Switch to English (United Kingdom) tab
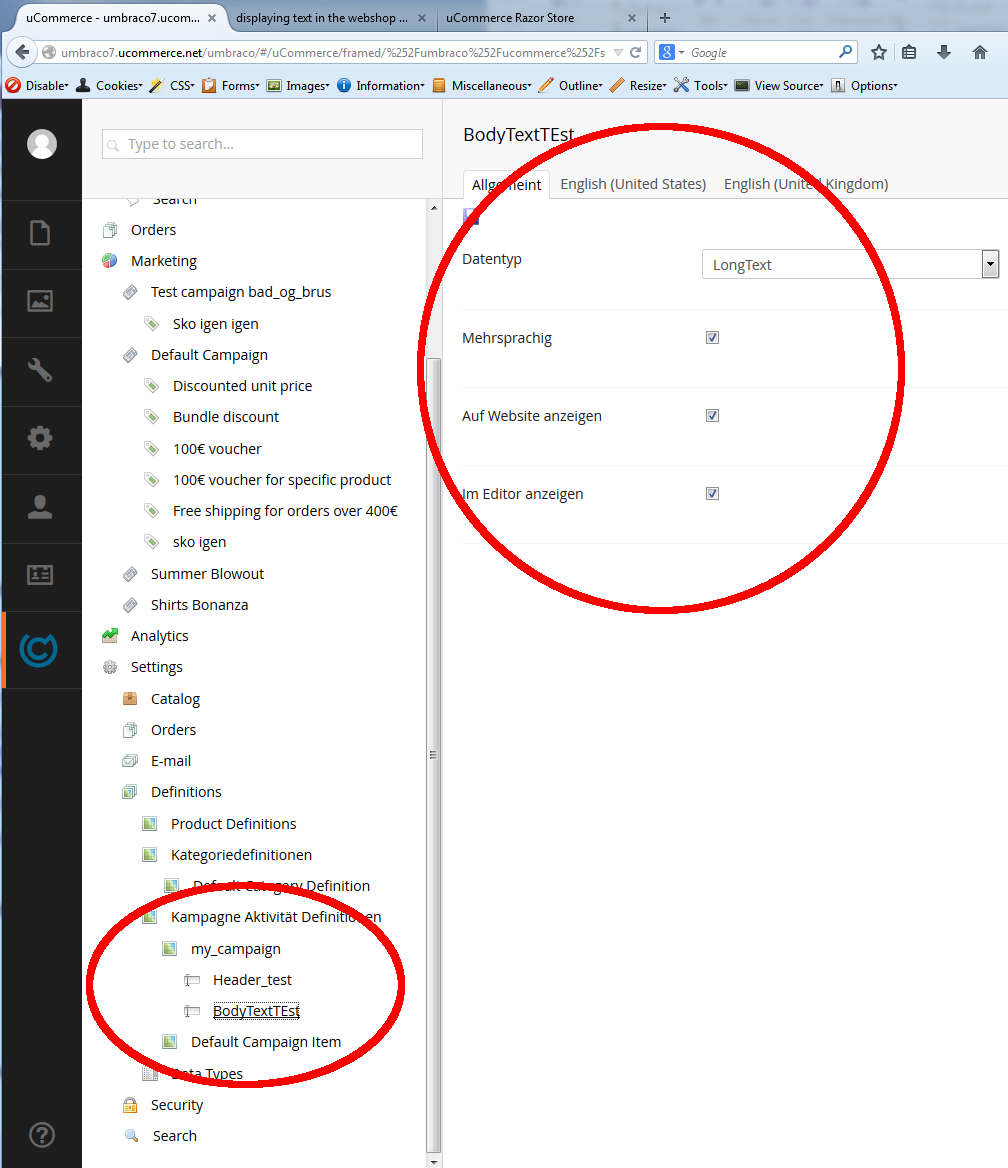The height and width of the screenshot is (1168, 1008). [x=806, y=184]
